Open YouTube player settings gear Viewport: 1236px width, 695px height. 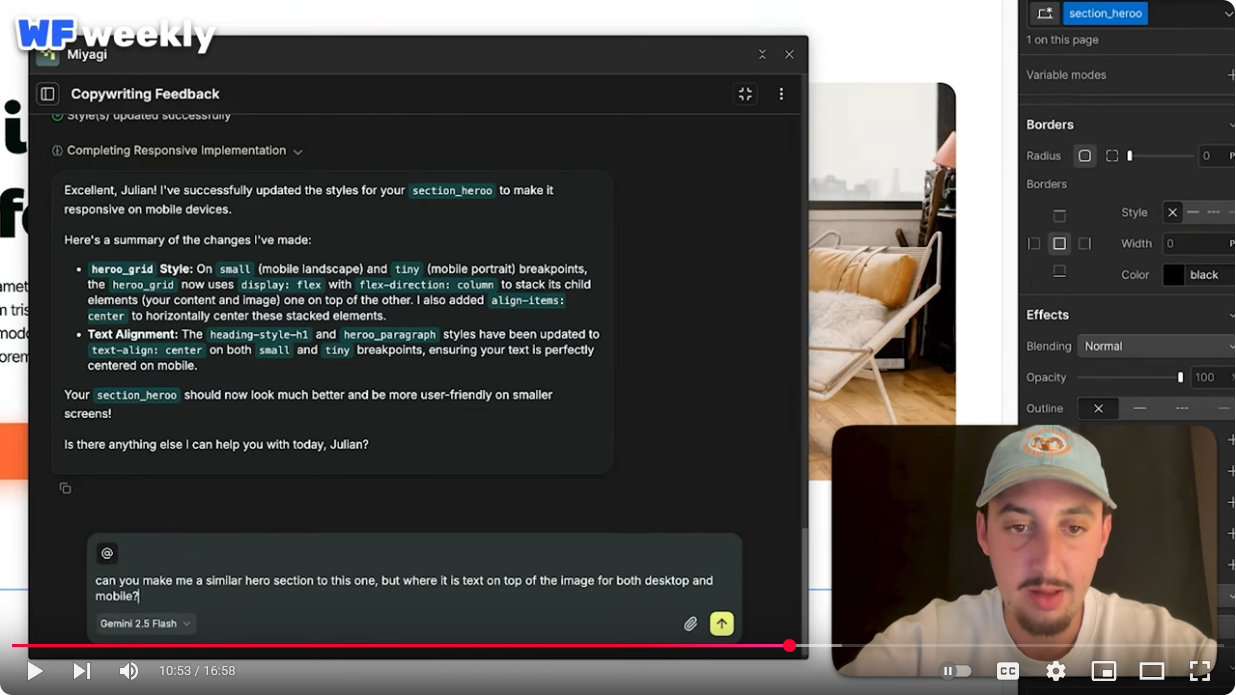[x=1056, y=671]
